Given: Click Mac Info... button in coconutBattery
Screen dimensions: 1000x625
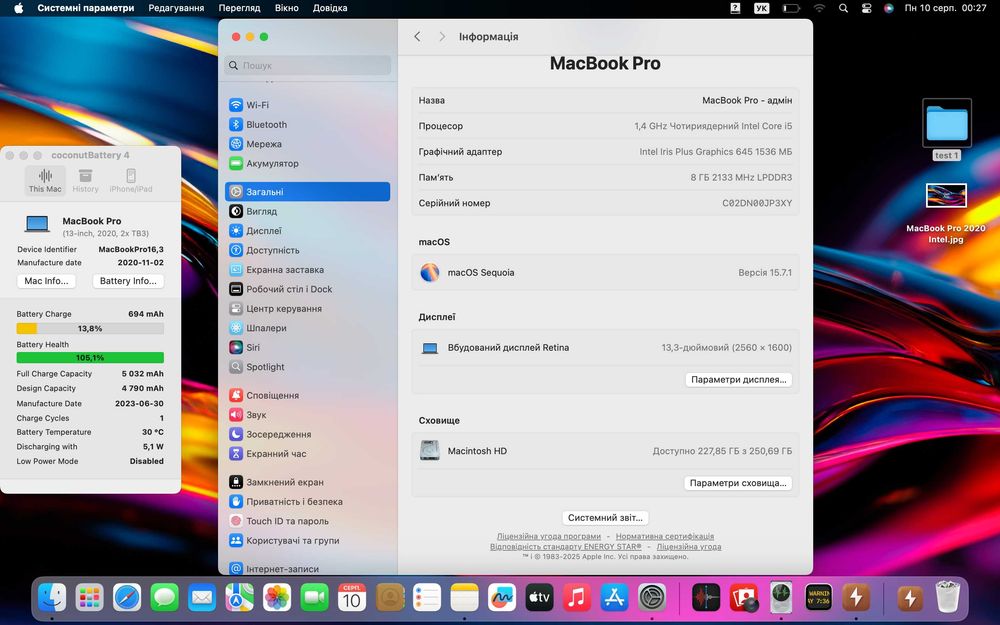Looking at the screenshot, I should (x=46, y=281).
